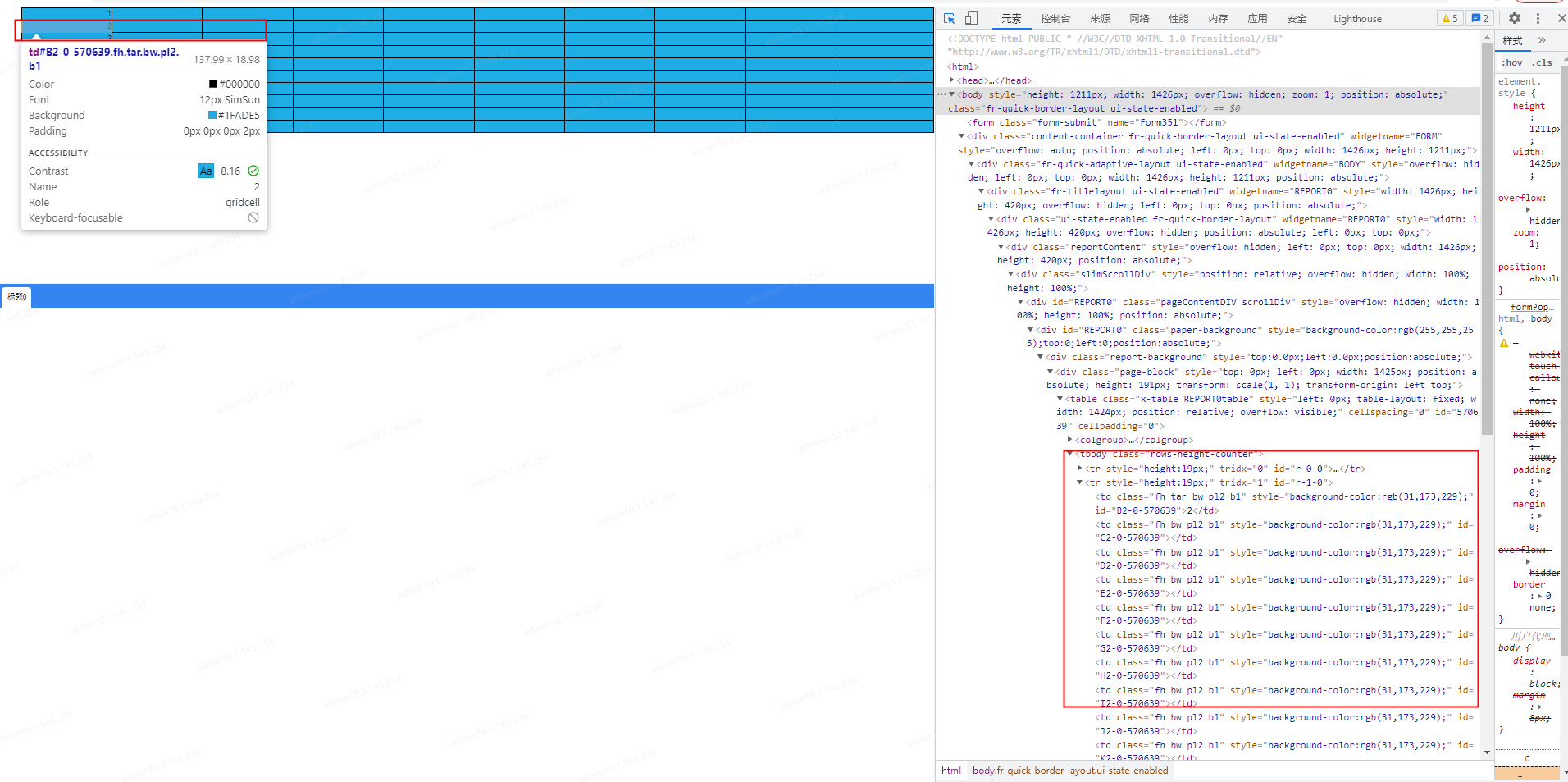
Task: Switch to the 应用 tab
Action: (x=1257, y=19)
